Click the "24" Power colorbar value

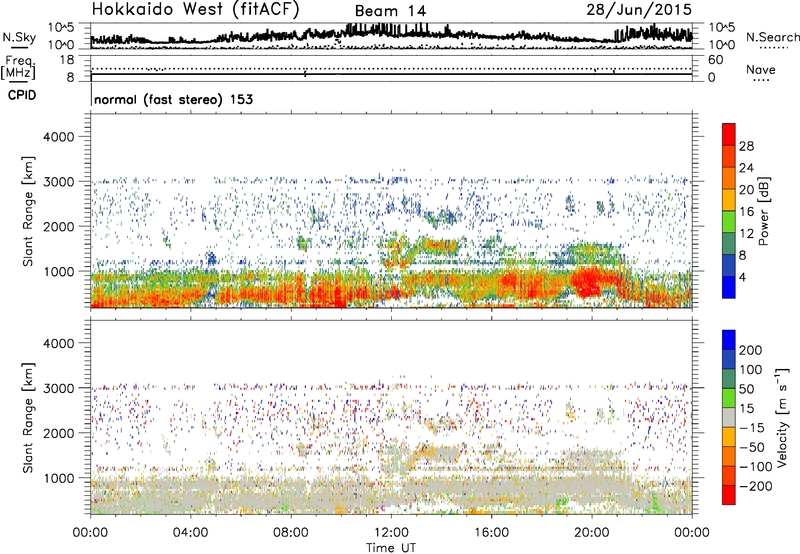tap(746, 168)
